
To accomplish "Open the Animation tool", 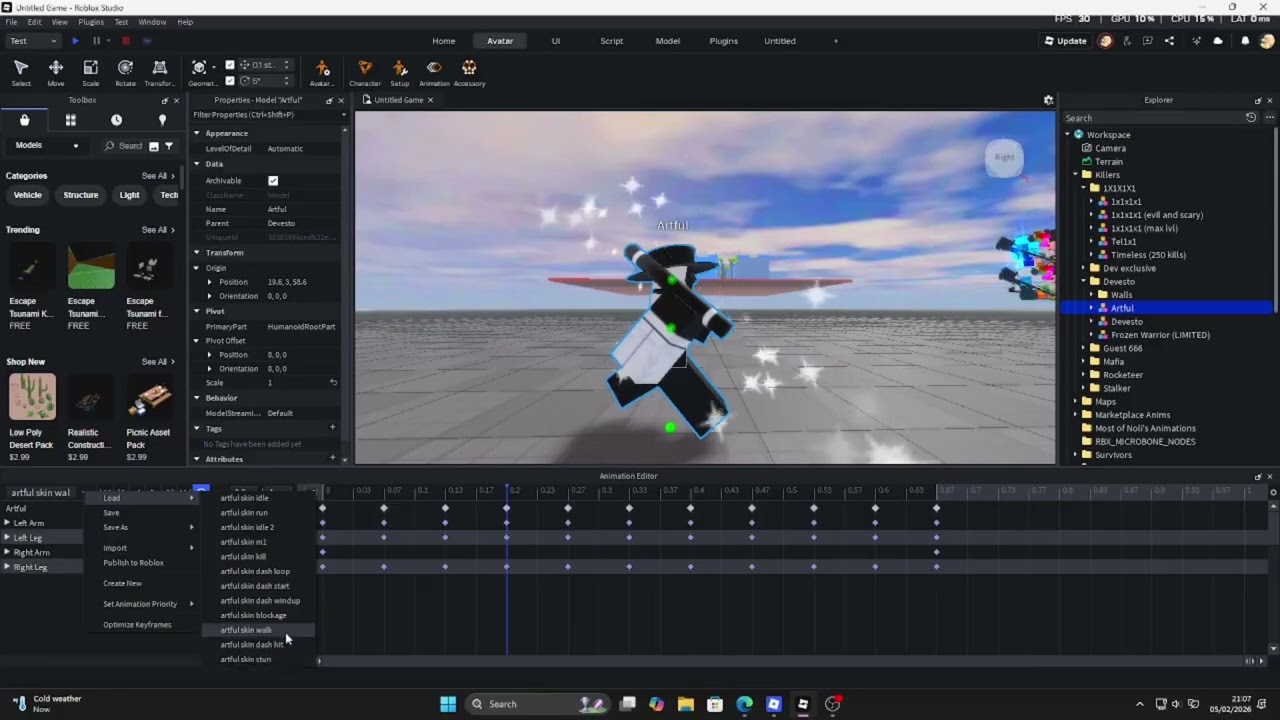I will (x=434, y=72).
